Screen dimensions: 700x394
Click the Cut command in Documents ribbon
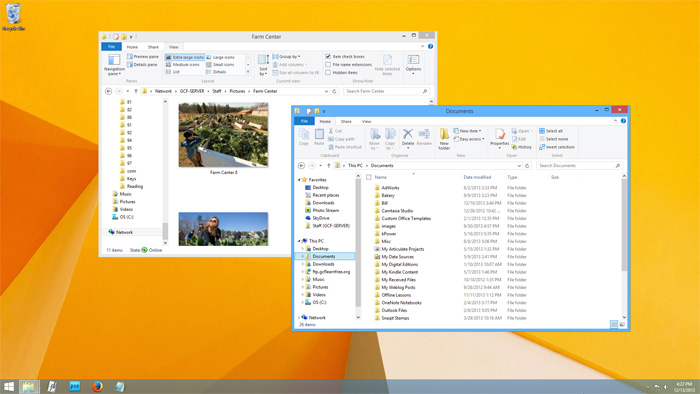pyautogui.click(x=335, y=131)
